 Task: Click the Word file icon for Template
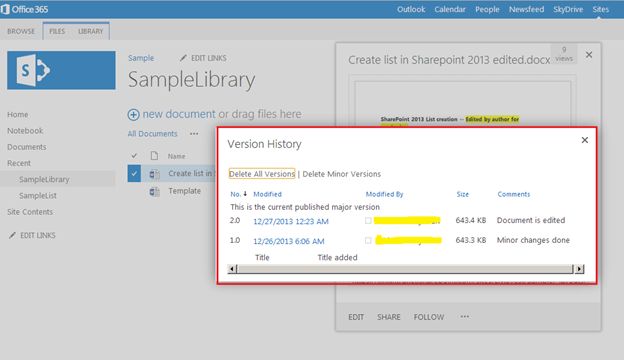pos(154,191)
